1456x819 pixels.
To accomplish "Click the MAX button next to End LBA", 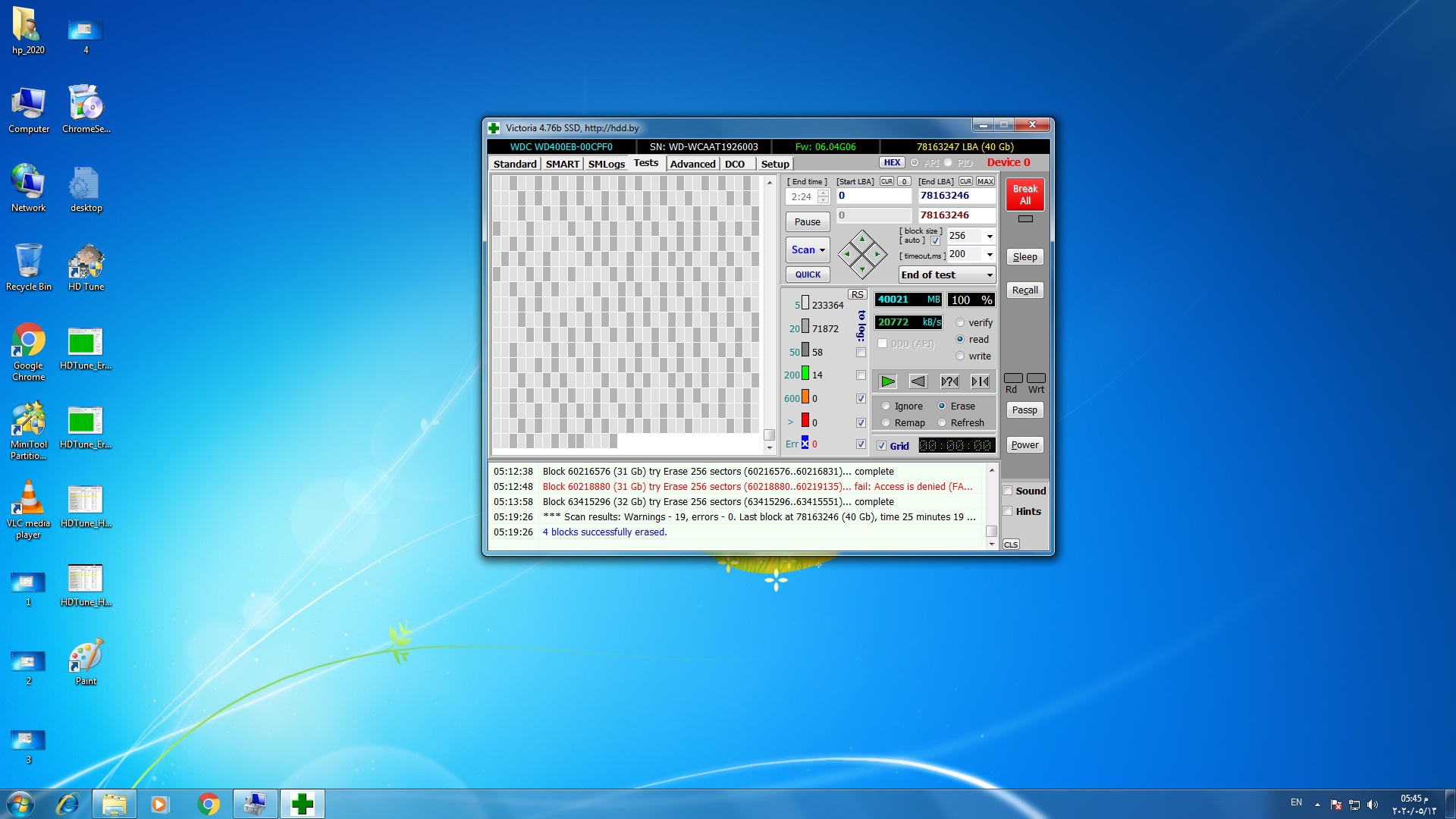I will (x=985, y=181).
